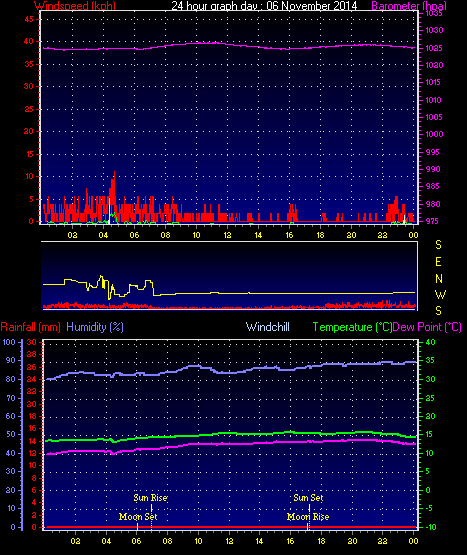The image size is (467, 555).
Task: Click 990 on the barometer axis
Action: coord(433,169)
